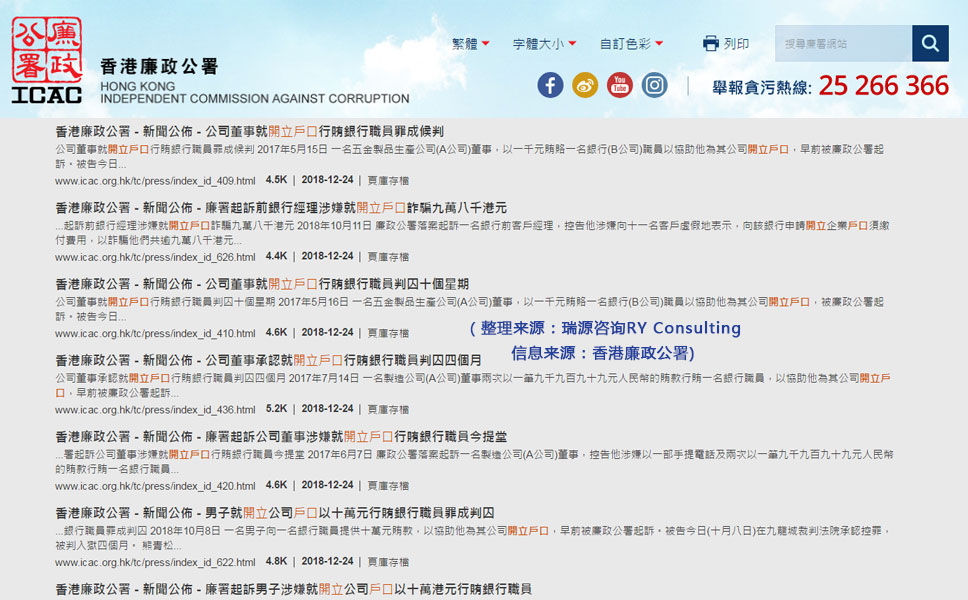This screenshot has height=600, width=968.
Task: Open result 公司董事承認就開立戶口行賄銀行職員判囚四個月
Action: tap(269, 360)
